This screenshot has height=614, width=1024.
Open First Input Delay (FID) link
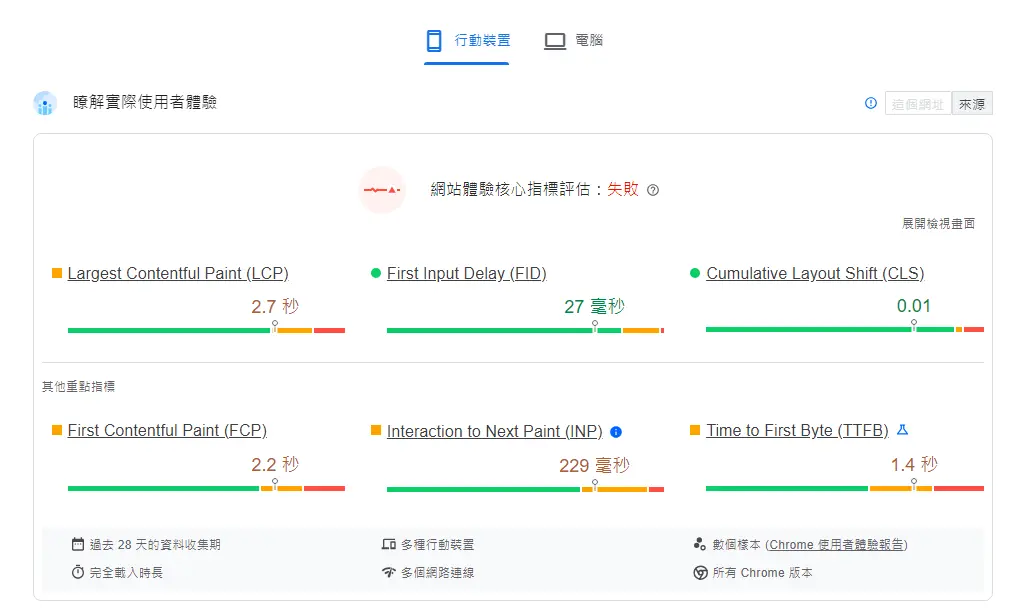[466, 274]
